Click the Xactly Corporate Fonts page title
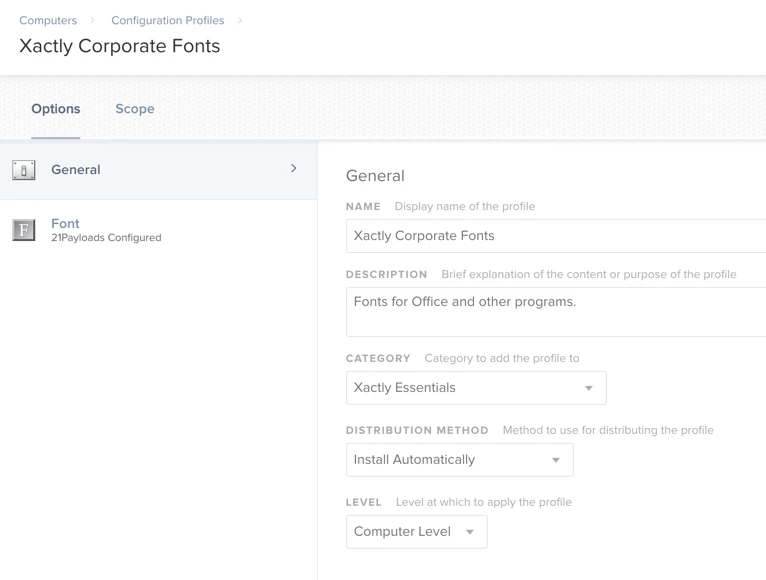 tap(120, 46)
